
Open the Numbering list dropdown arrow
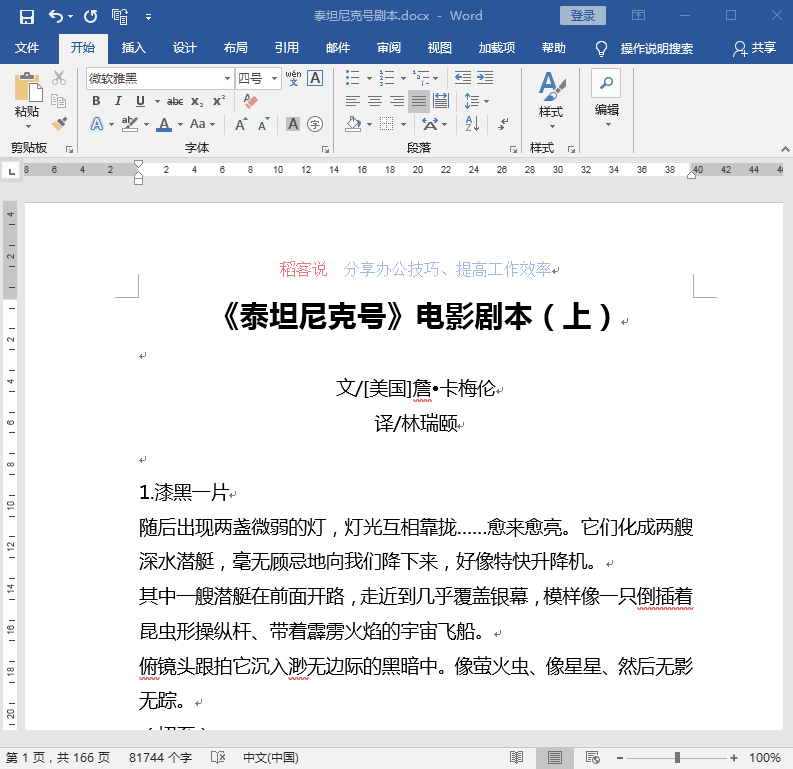pyautogui.click(x=403, y=78)
